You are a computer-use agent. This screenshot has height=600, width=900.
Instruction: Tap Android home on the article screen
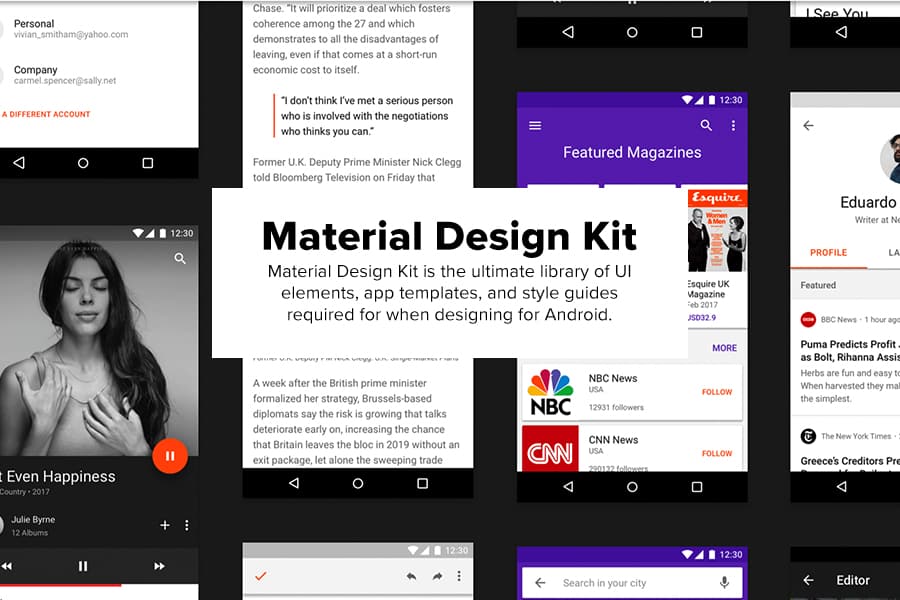358,483
